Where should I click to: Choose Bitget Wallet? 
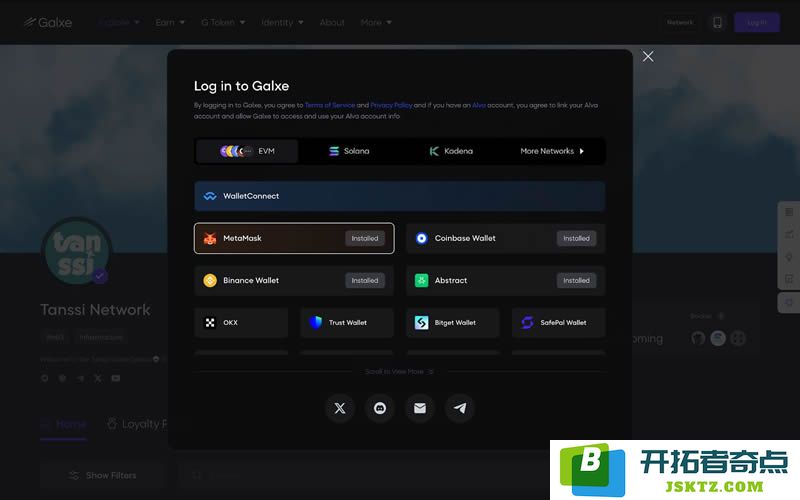(x=453, y=322)
